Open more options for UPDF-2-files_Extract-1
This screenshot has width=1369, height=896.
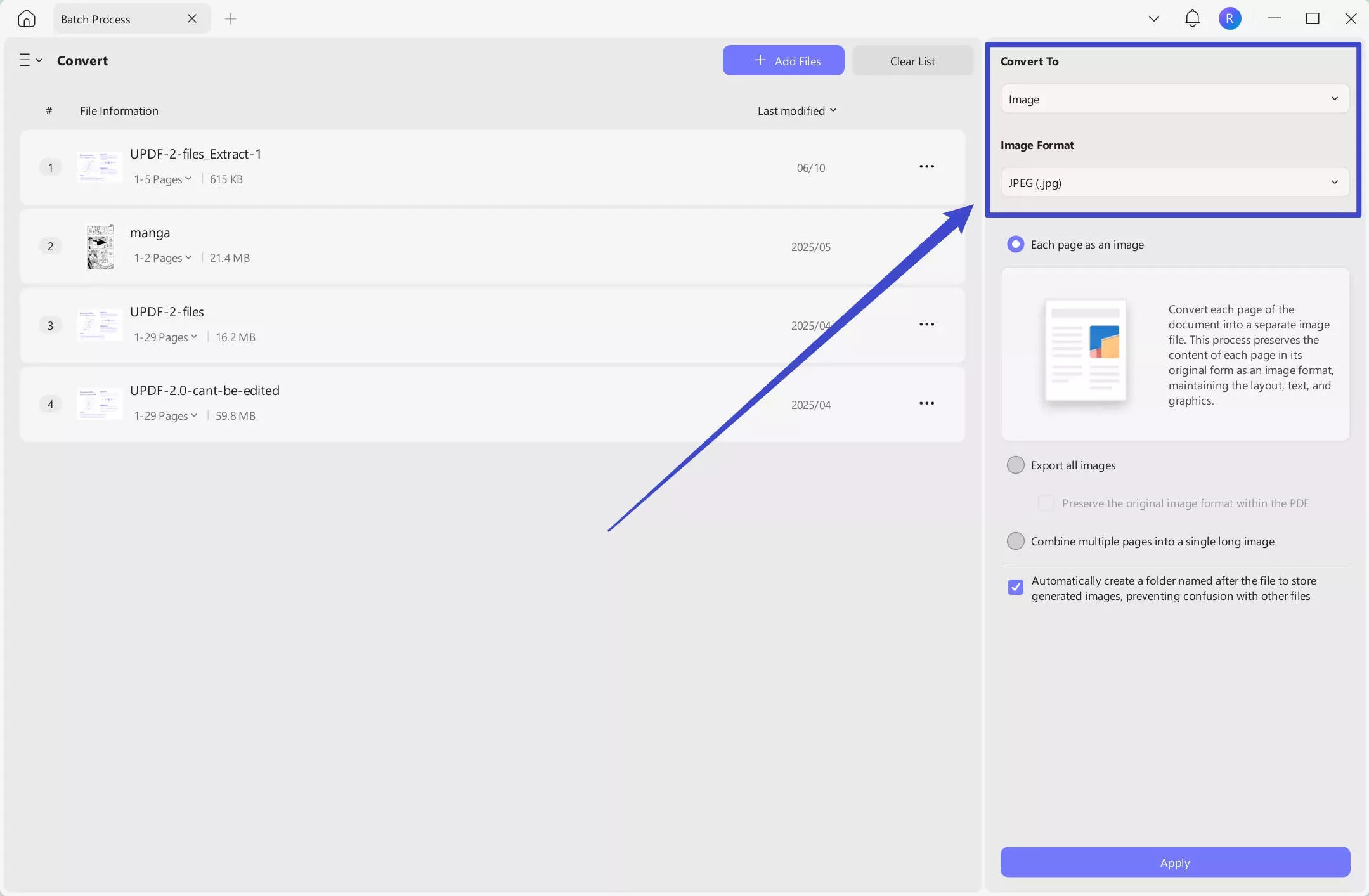pos(926,167)
